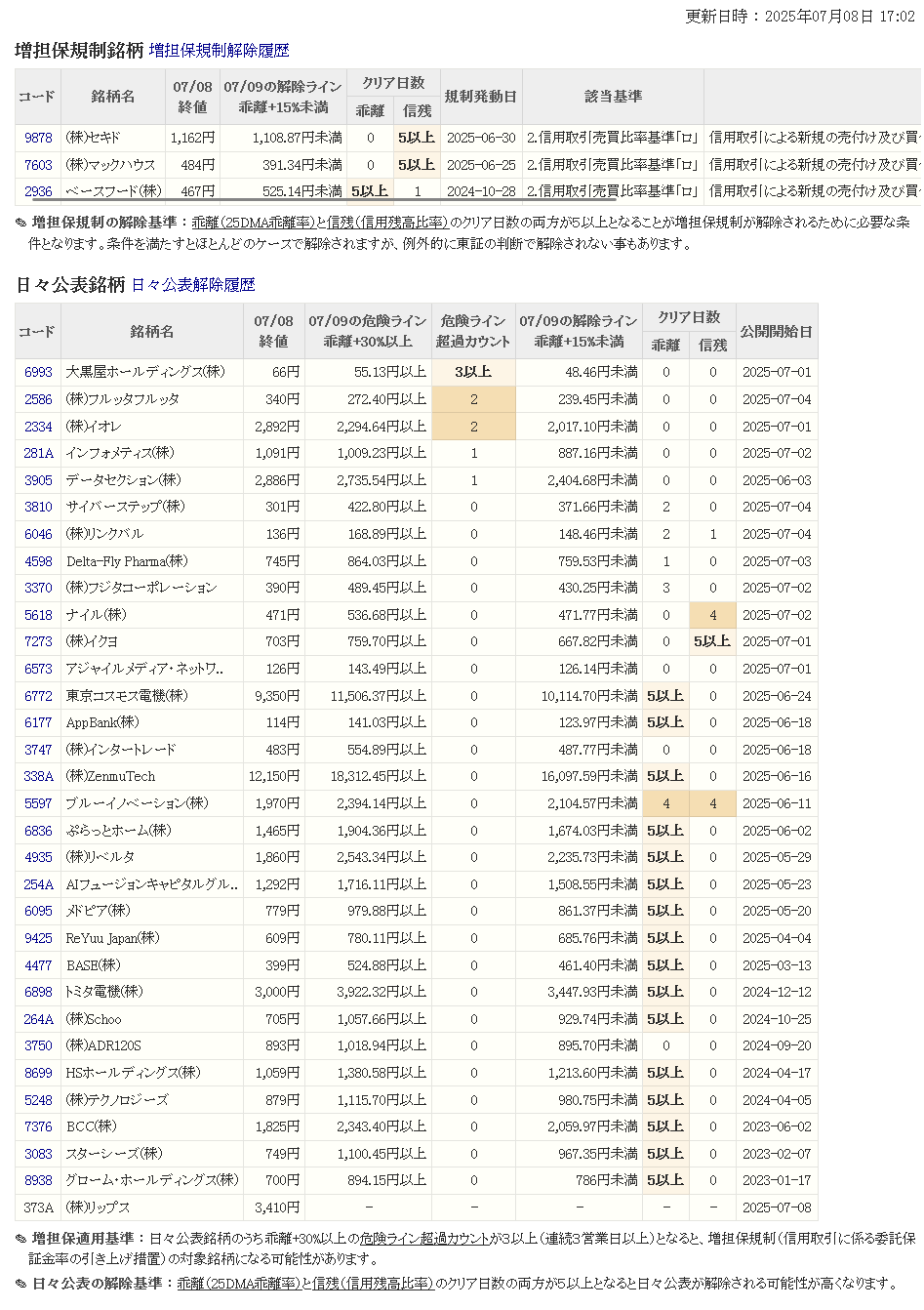Select the (株)リップス name cell
The image size is (924, 1310).
coord(151,1208)
